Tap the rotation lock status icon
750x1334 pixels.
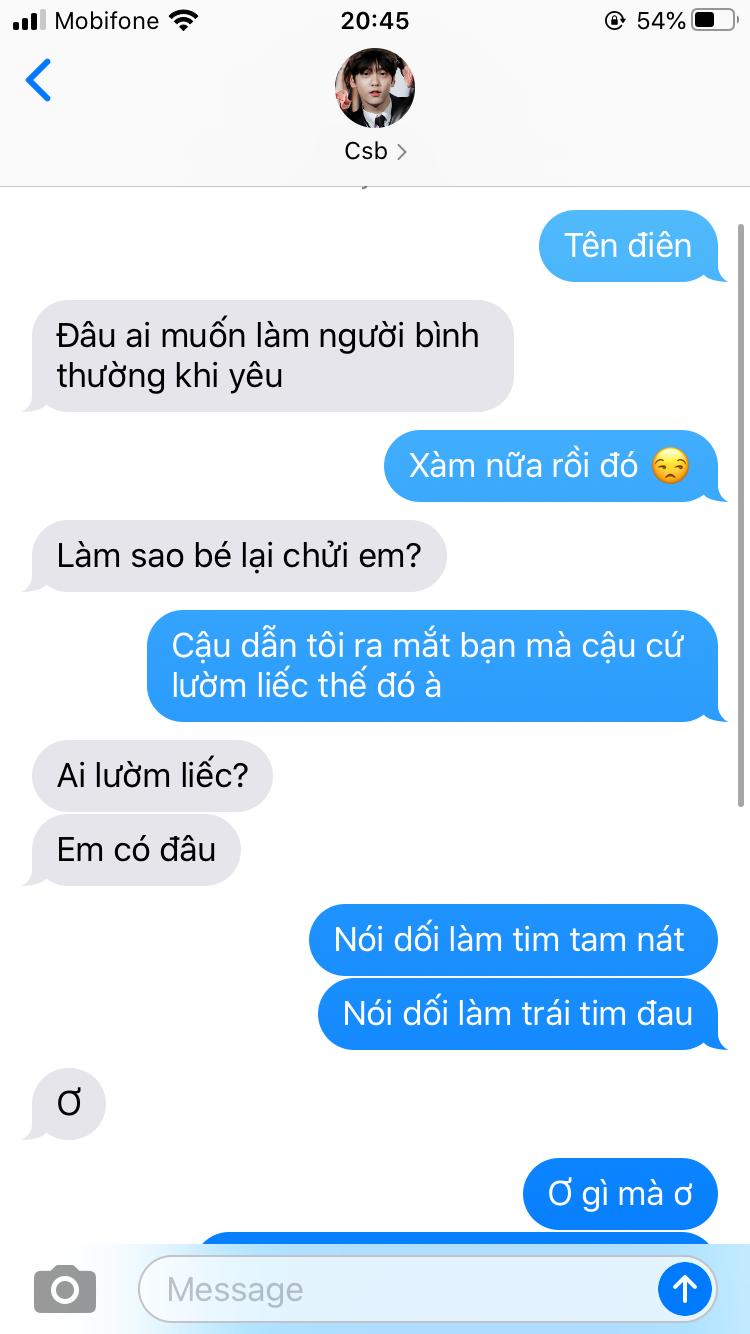pos(614,20)
